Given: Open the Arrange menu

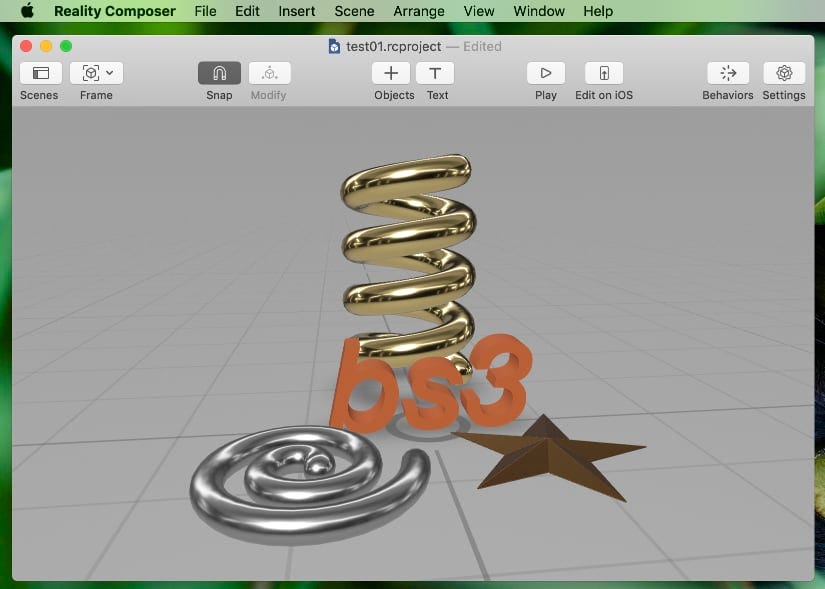Looking at the screenshot, I should coord(419,11).
